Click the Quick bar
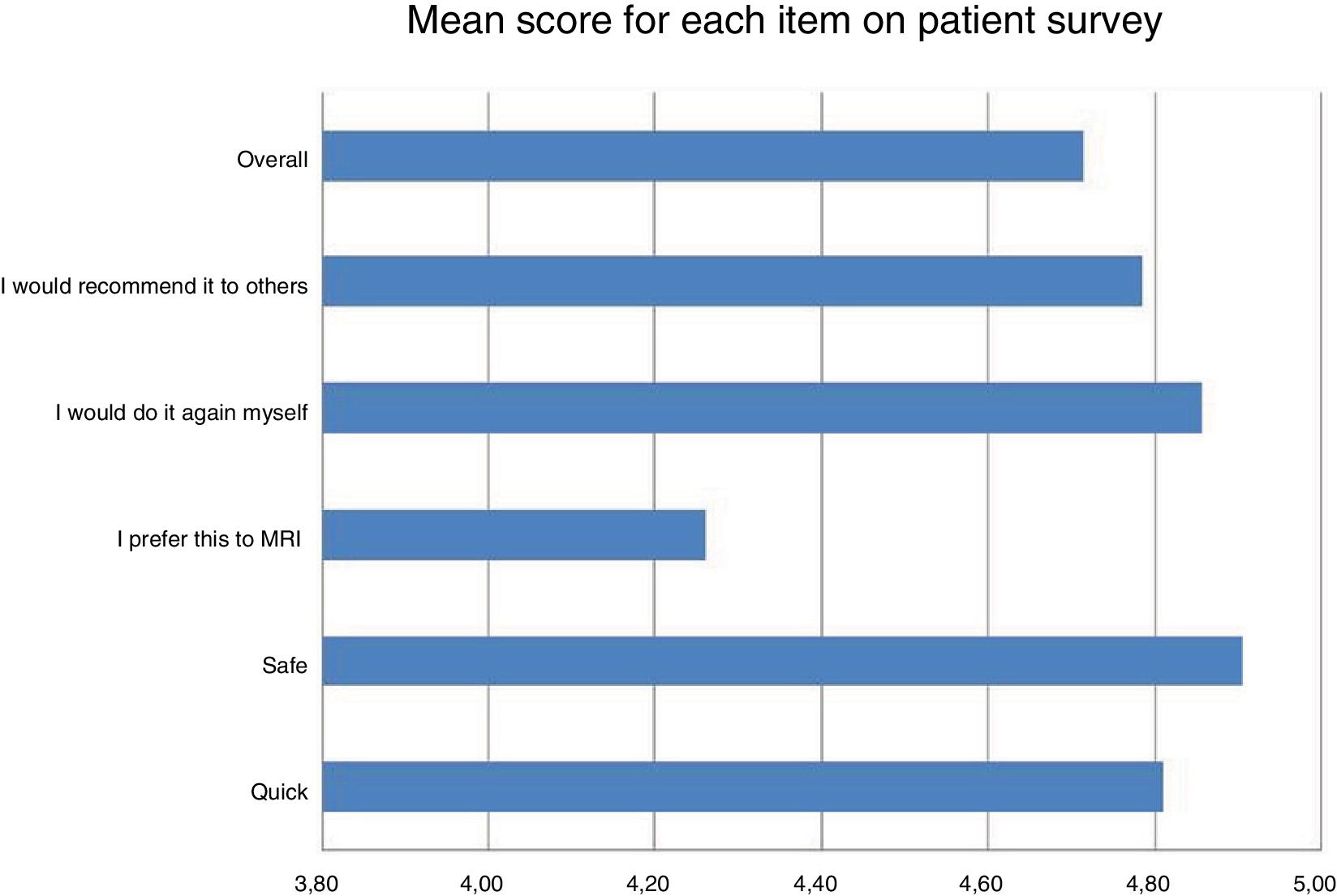 pos(742,787)
